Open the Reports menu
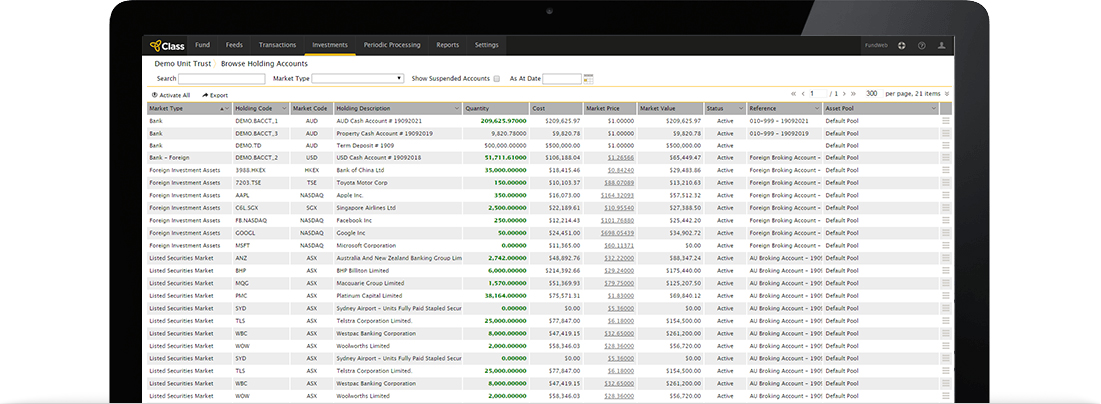 (x=447, y=45)
